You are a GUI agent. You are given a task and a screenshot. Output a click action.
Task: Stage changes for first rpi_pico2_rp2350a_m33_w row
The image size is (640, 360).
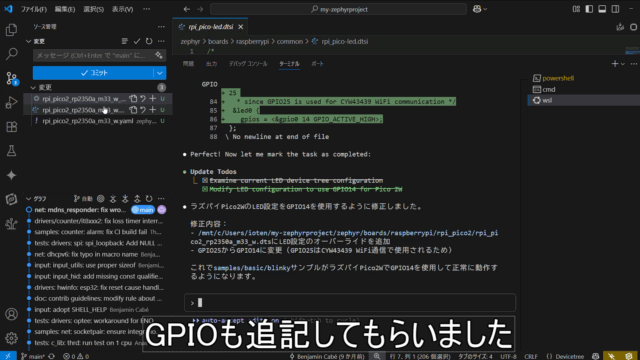click(x=153, y=98)
